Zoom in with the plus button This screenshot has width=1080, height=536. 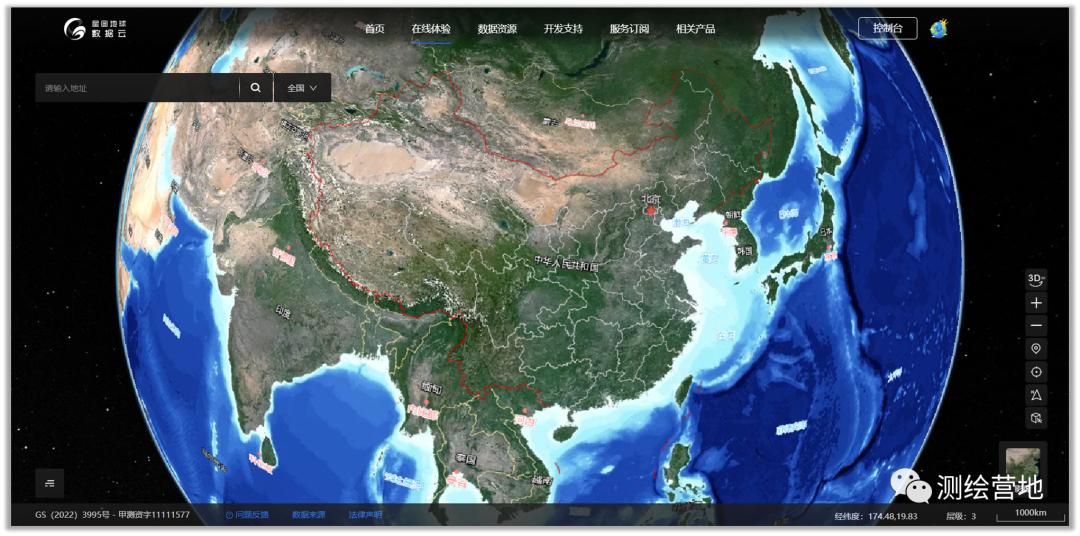click(1036, 302)
